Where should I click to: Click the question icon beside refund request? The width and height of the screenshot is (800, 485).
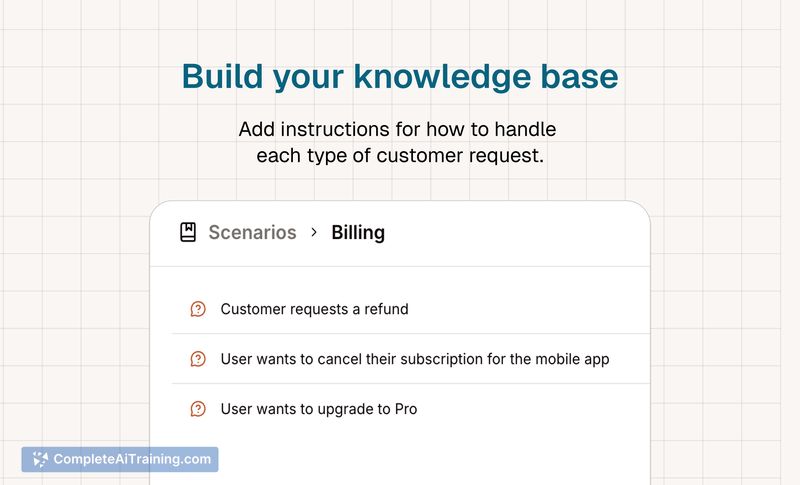tap(198, 309)
